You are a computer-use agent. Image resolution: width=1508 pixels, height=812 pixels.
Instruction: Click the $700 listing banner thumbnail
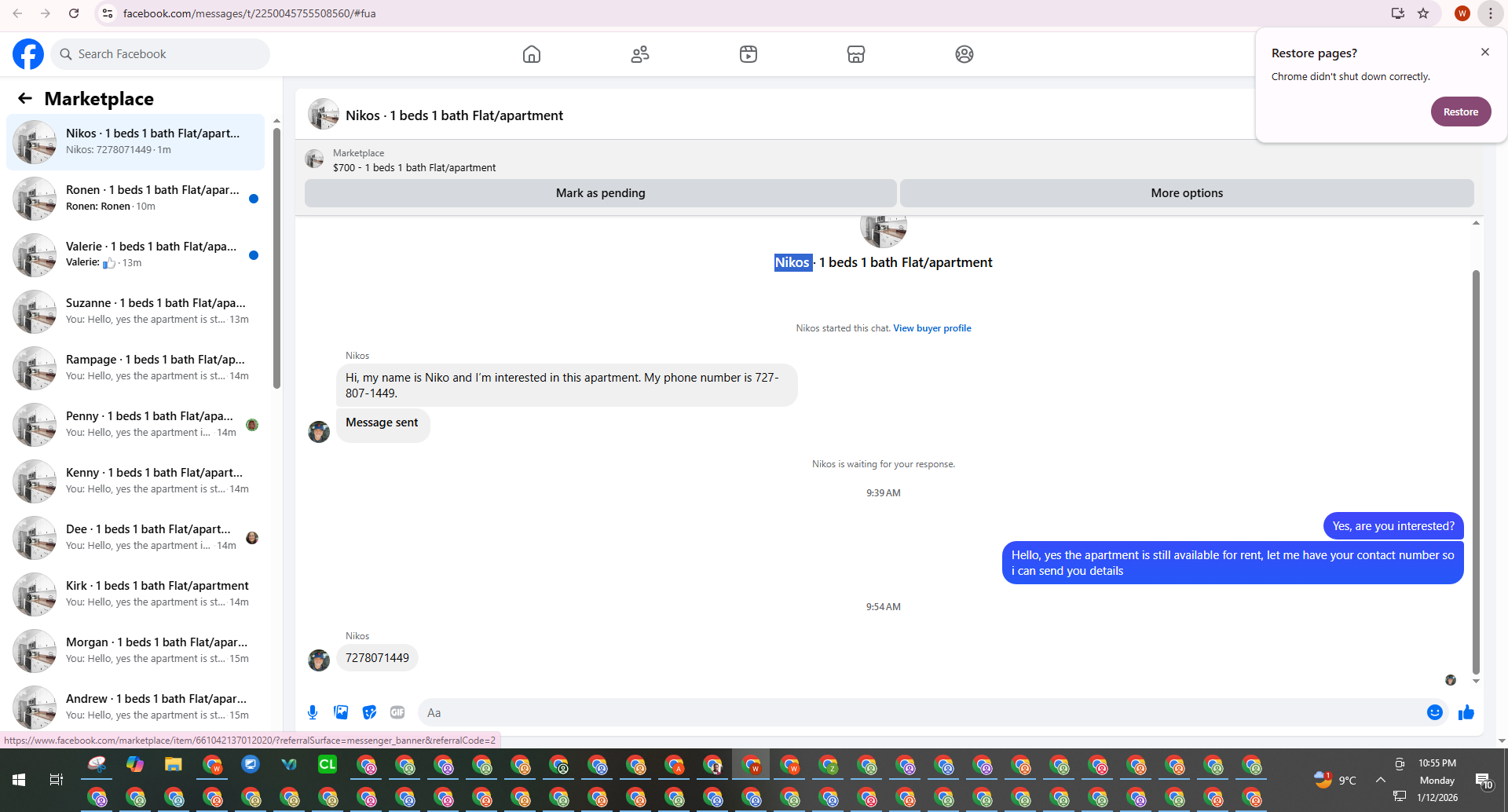click(x=314, y=159)
